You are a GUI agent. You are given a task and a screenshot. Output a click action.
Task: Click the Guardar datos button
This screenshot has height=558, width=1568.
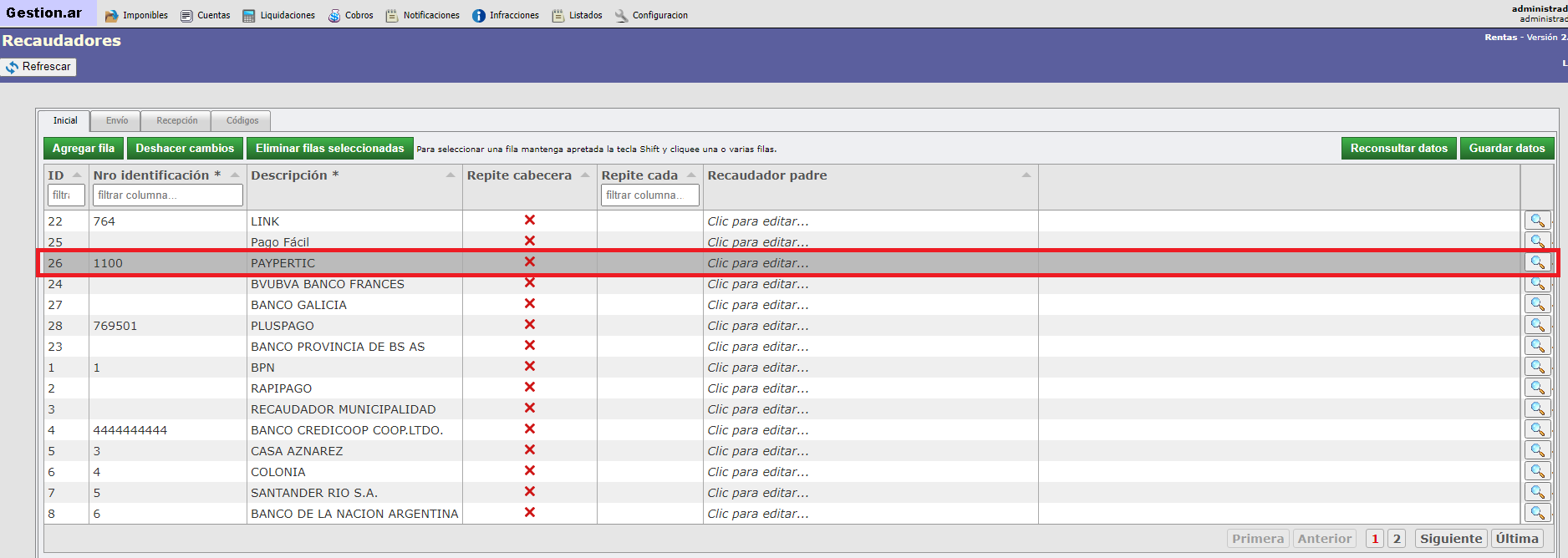coord(1506,149)
